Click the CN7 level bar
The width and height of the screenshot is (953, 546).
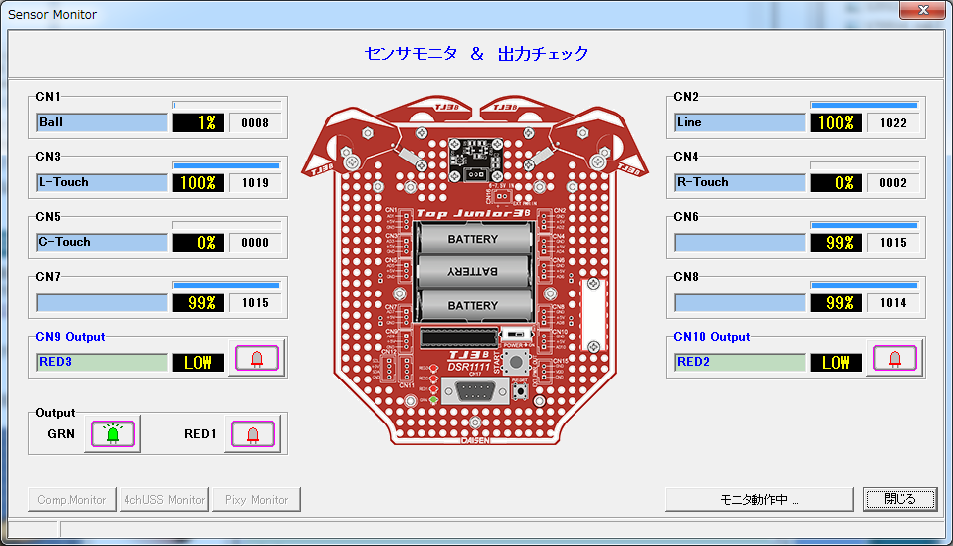[x=227, y=285]
